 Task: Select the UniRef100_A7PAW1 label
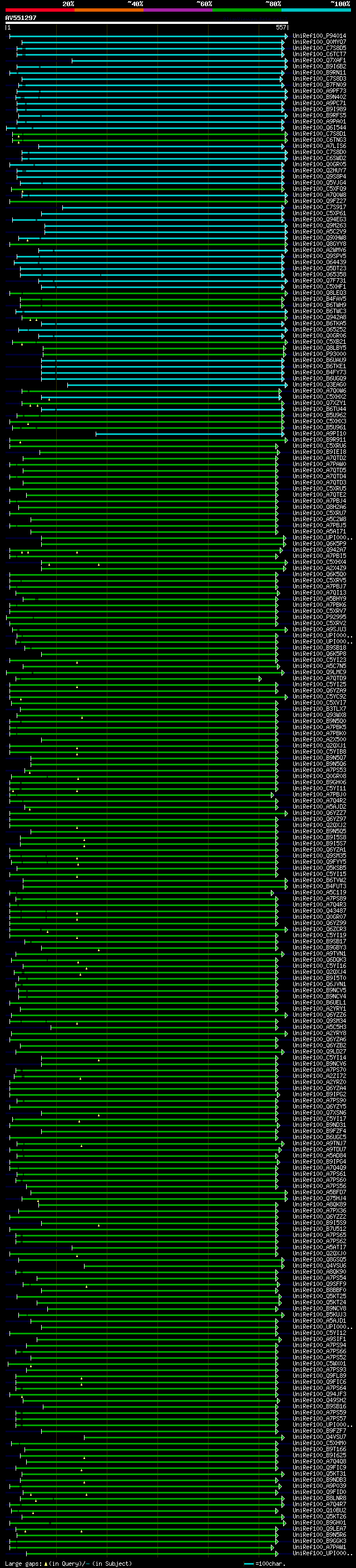pos(319,1547)
